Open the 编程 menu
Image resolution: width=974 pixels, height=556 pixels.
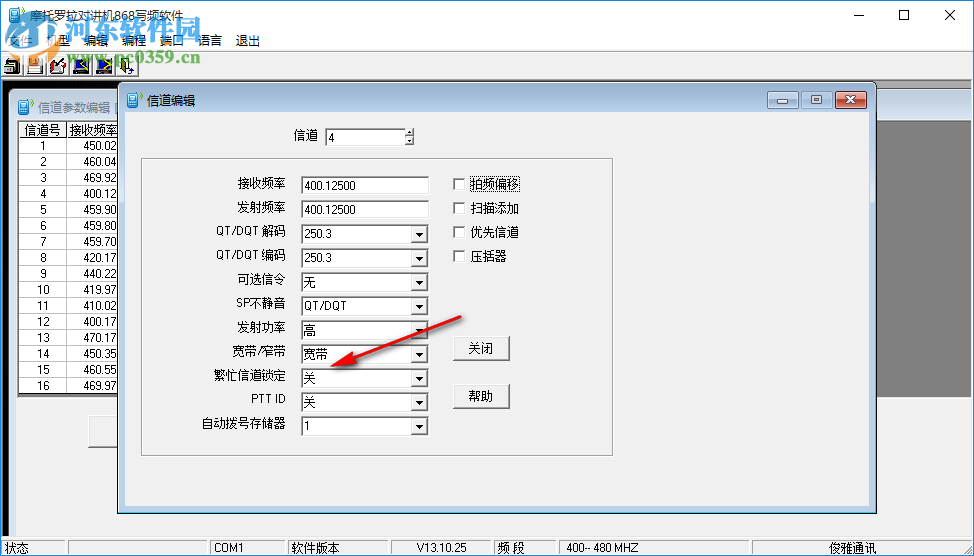[134, 41]
